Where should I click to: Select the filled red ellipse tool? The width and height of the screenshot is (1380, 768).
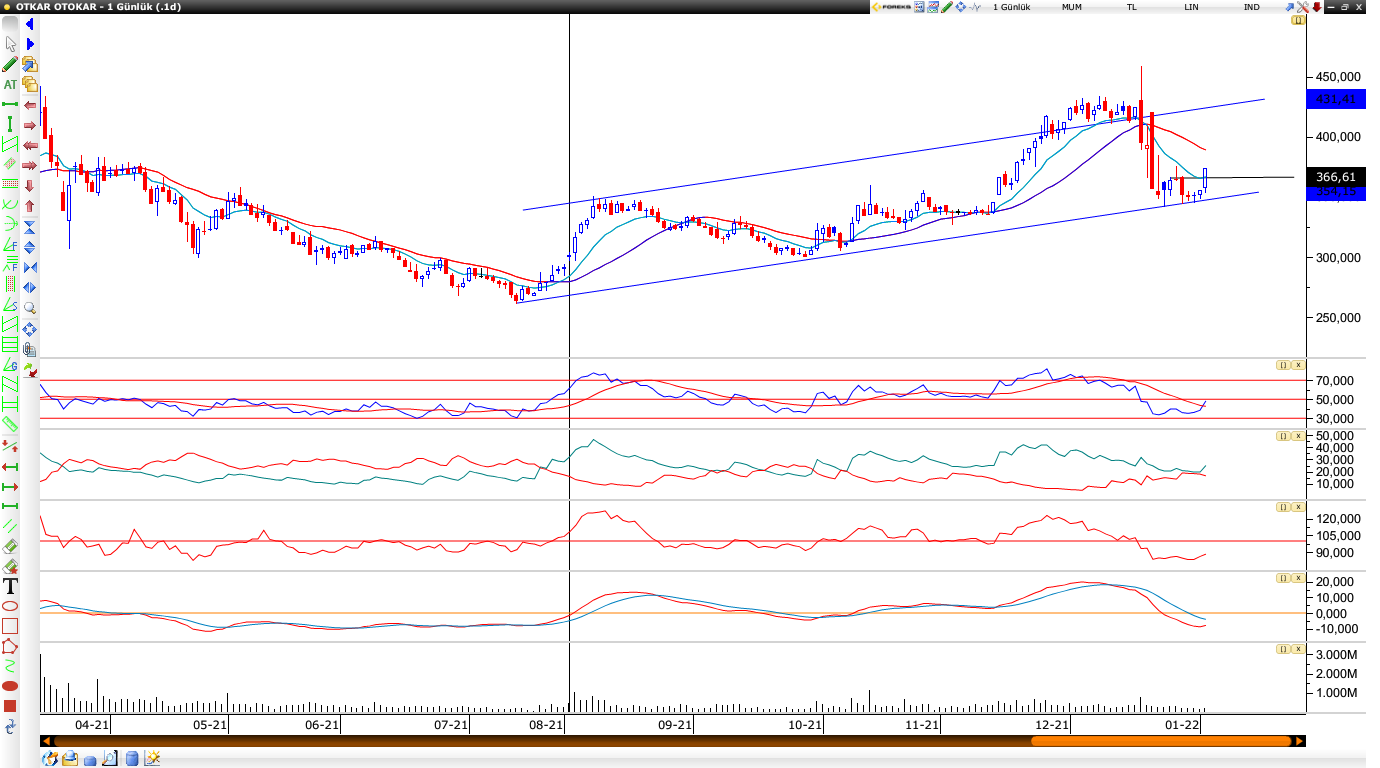pyautogui.click(x=10, y=686)
